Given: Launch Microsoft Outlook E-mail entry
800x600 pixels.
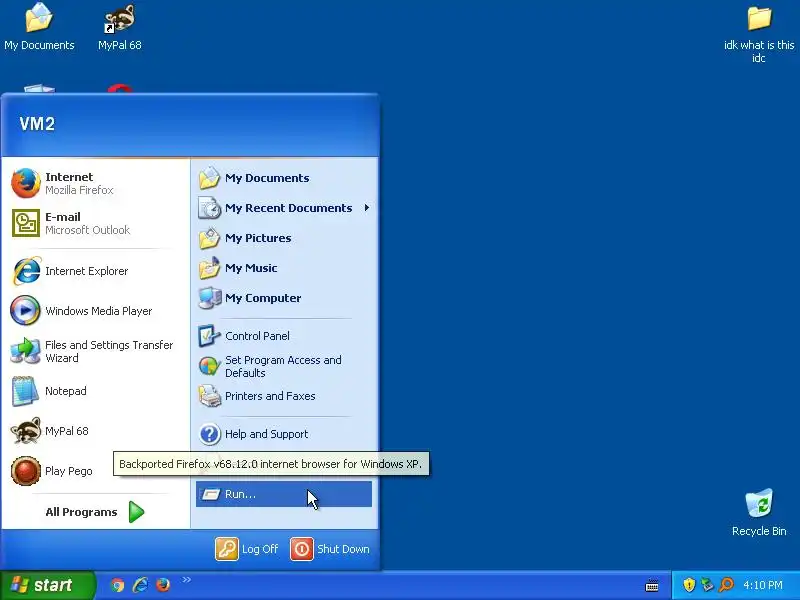Looking at the screenshot, I should pyautogui.click(x=95, y=223).
